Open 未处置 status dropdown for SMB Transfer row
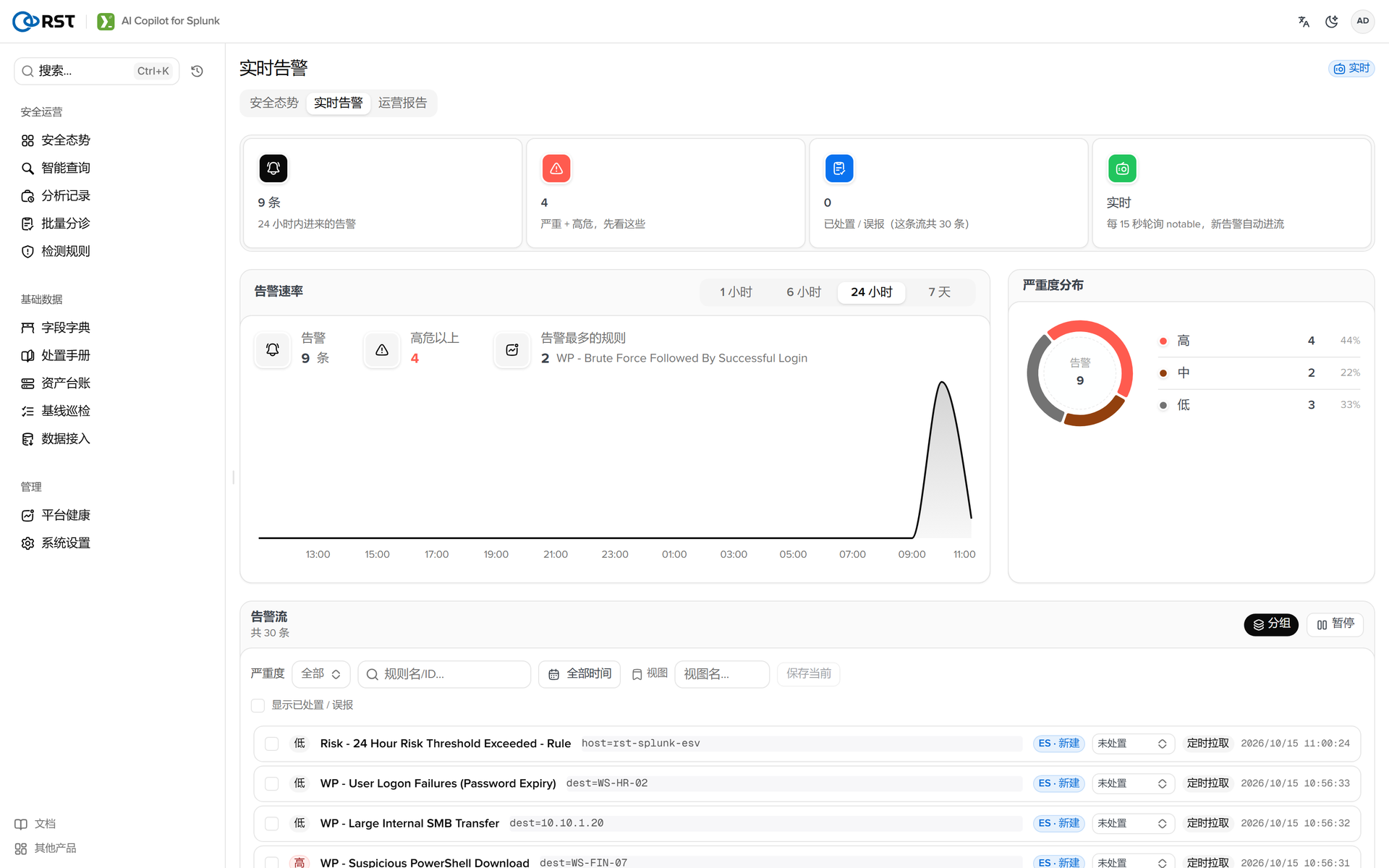Screen dimensions: 1389x868 pos(1132,823)
